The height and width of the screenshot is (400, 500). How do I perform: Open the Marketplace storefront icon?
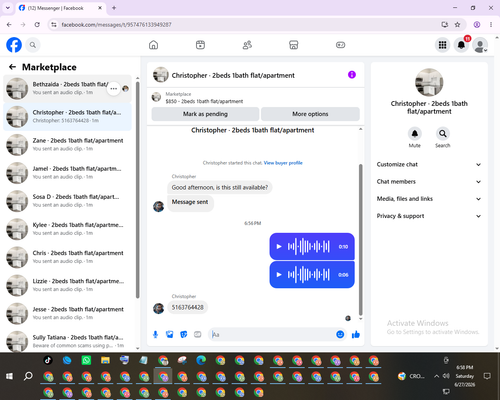[294, 45]
